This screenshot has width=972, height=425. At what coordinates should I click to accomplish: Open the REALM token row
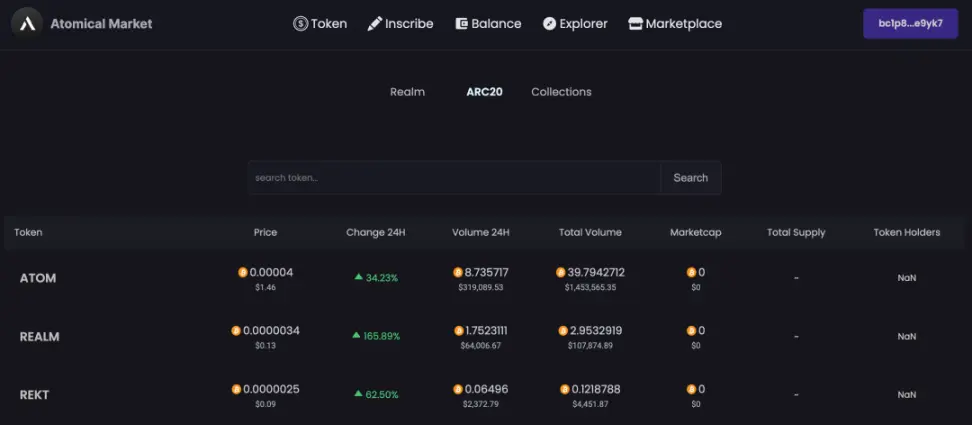(x=486, y=336)
